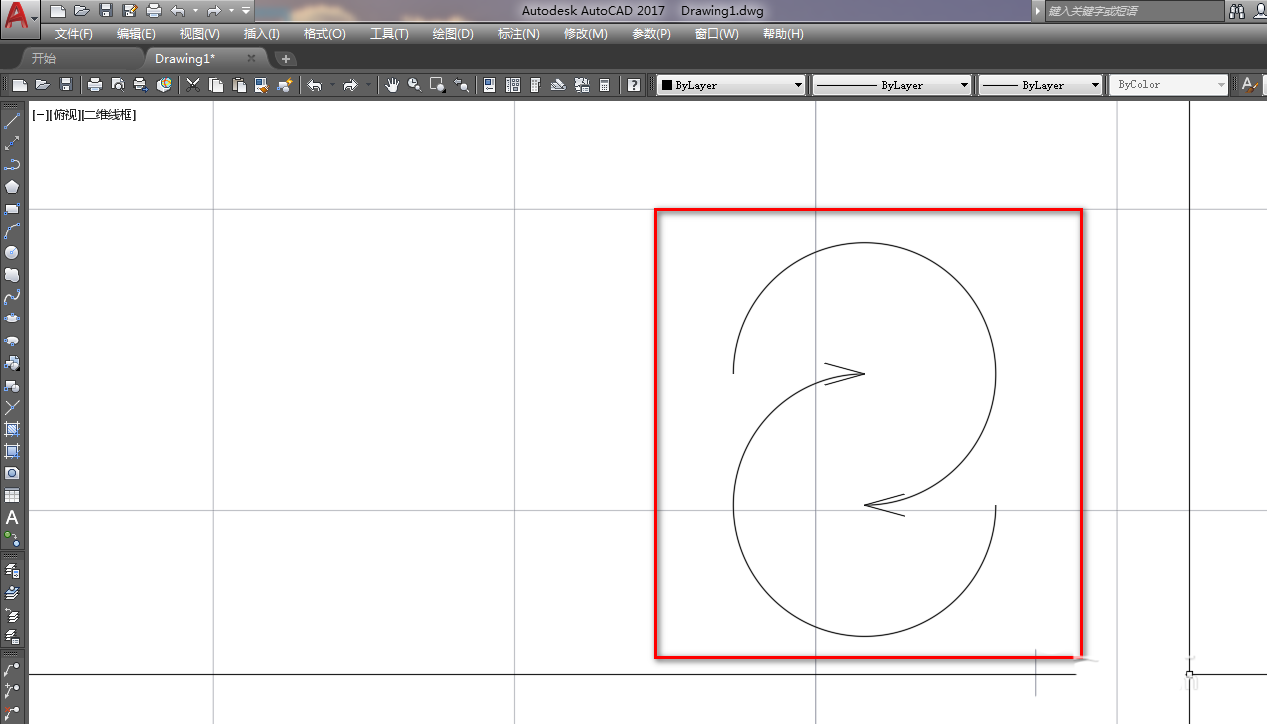Screen dimensions: 1267x724
Task: Expand the quick access toolbar customization arrow
Action: pos(246,11)
